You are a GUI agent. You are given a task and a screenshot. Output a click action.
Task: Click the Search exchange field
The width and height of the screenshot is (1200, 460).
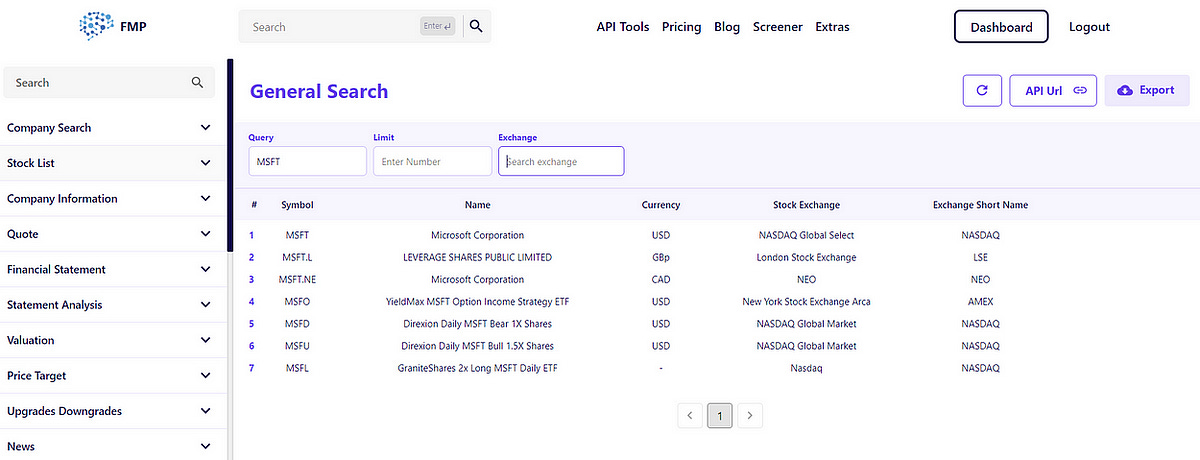pos(561,161)
